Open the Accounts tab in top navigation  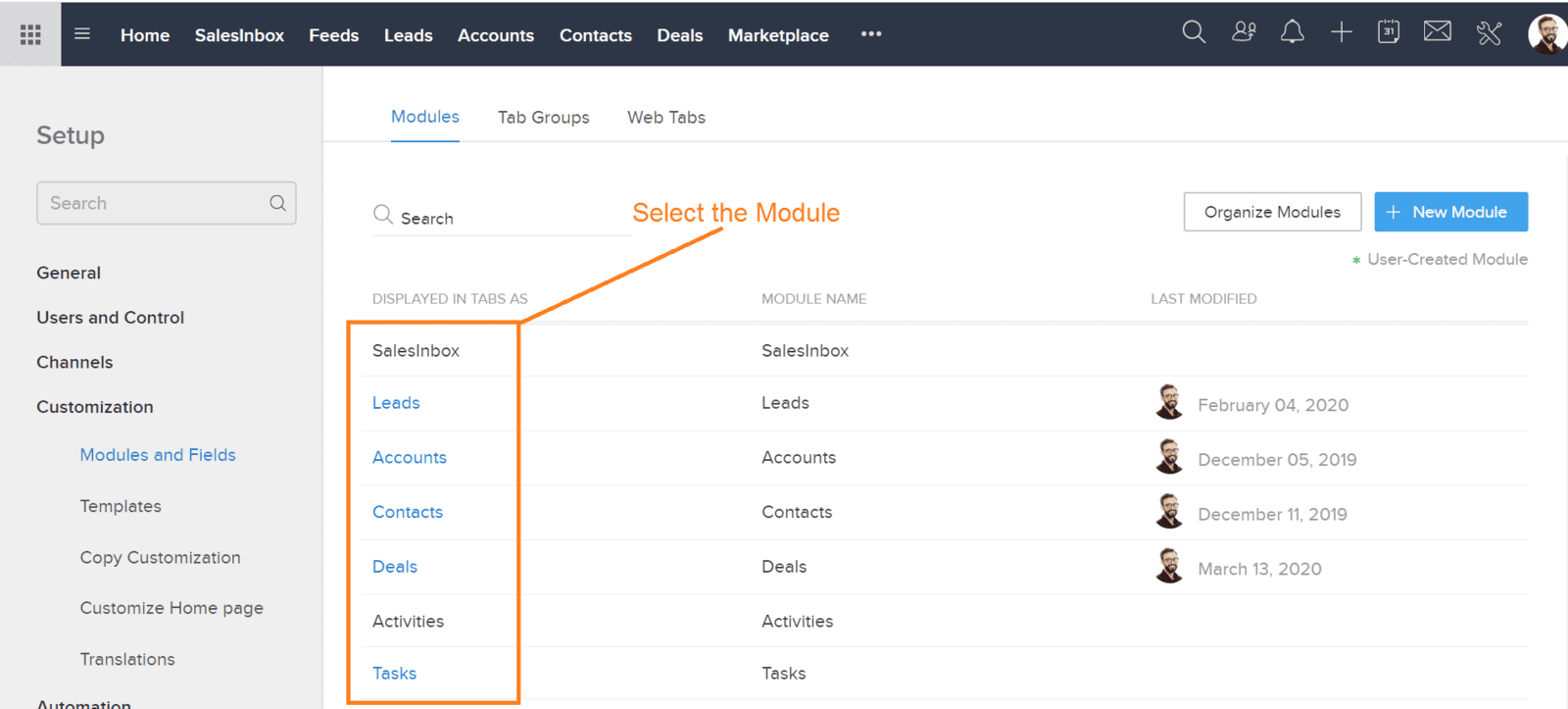pos(496,35)
